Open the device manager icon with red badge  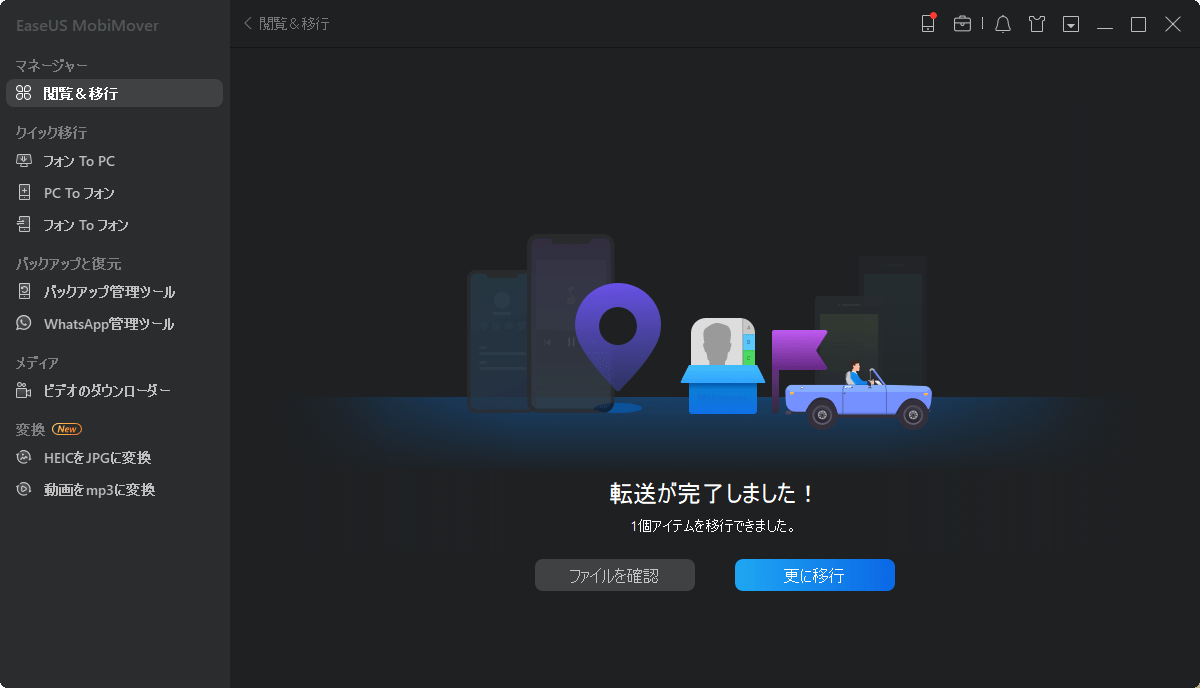click(927, 23)
